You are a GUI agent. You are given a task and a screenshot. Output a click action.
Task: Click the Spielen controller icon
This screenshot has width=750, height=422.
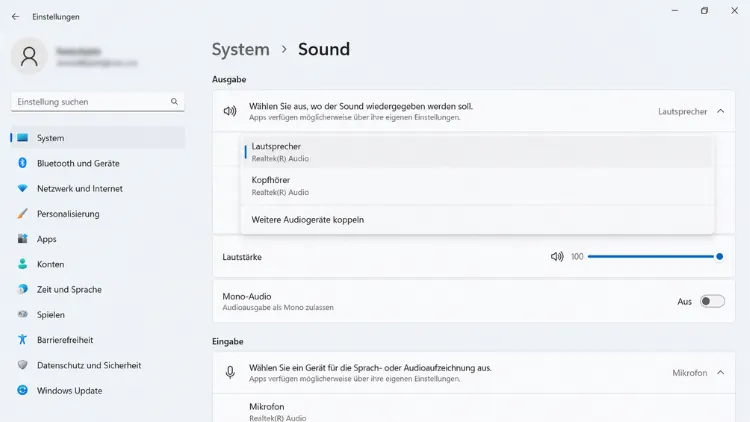tap(22, 314)
